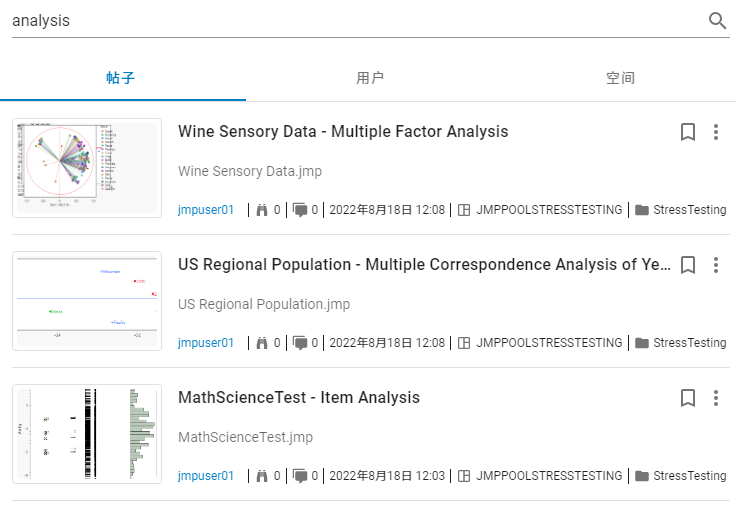
Task: Click 'MathScienceTest.jmp' file name
Action: pos(245,437)
